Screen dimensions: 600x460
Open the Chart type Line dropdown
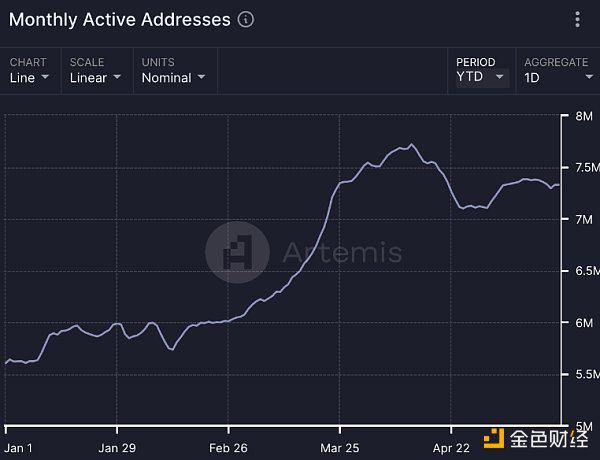pos(30,71)
